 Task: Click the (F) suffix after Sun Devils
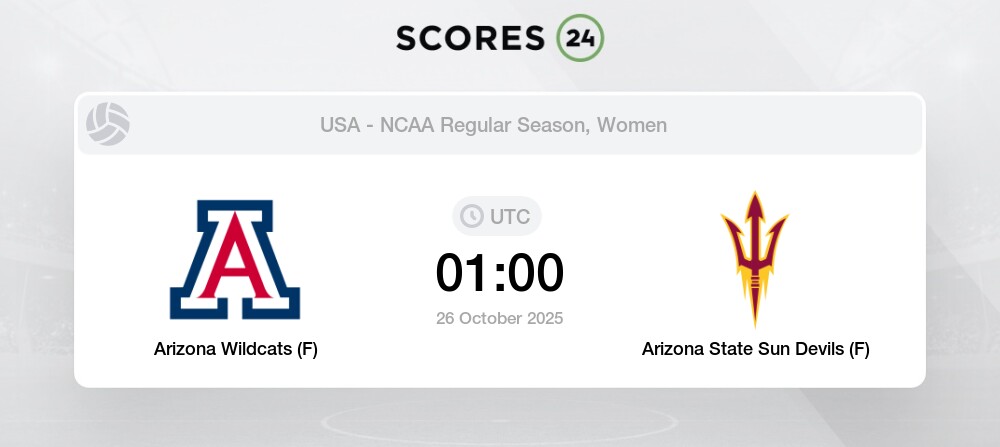[858, 349]
